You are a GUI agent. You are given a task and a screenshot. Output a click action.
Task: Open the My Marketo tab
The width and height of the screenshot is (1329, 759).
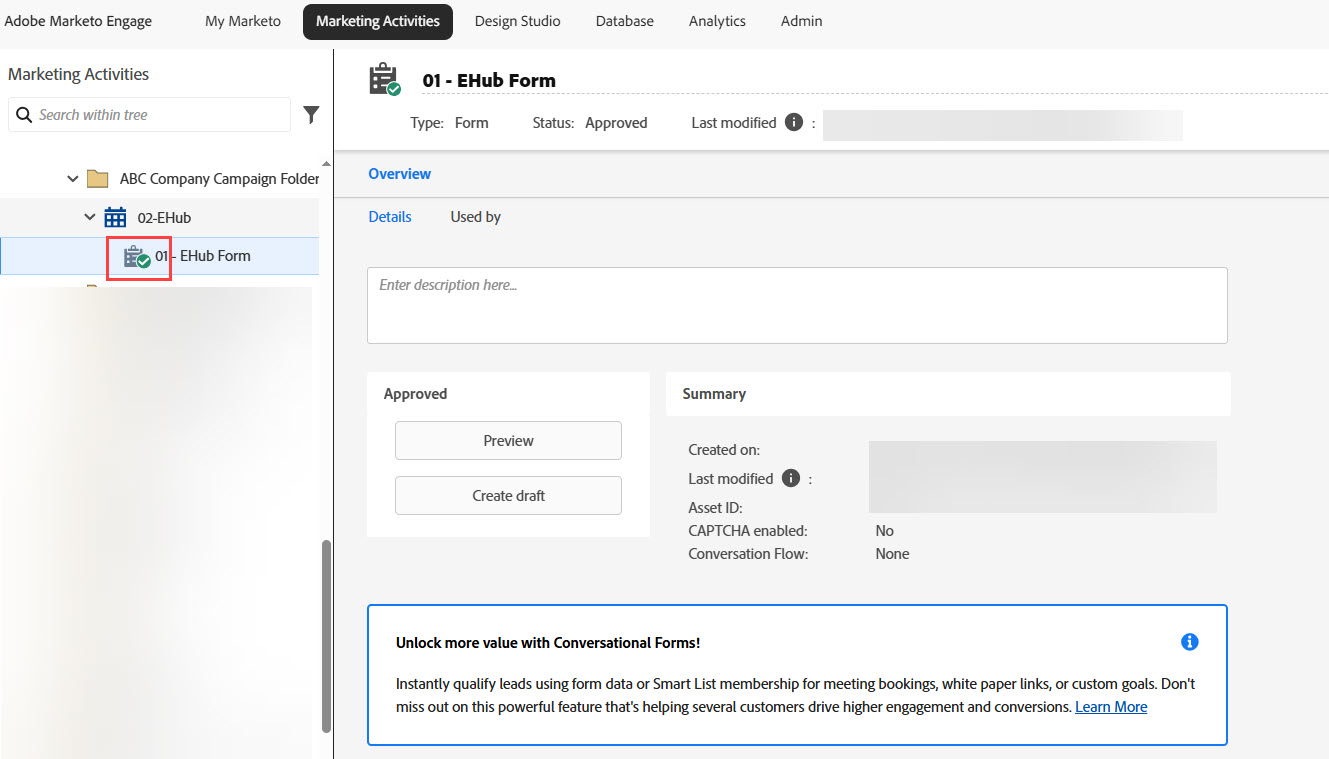click(243, 21)
